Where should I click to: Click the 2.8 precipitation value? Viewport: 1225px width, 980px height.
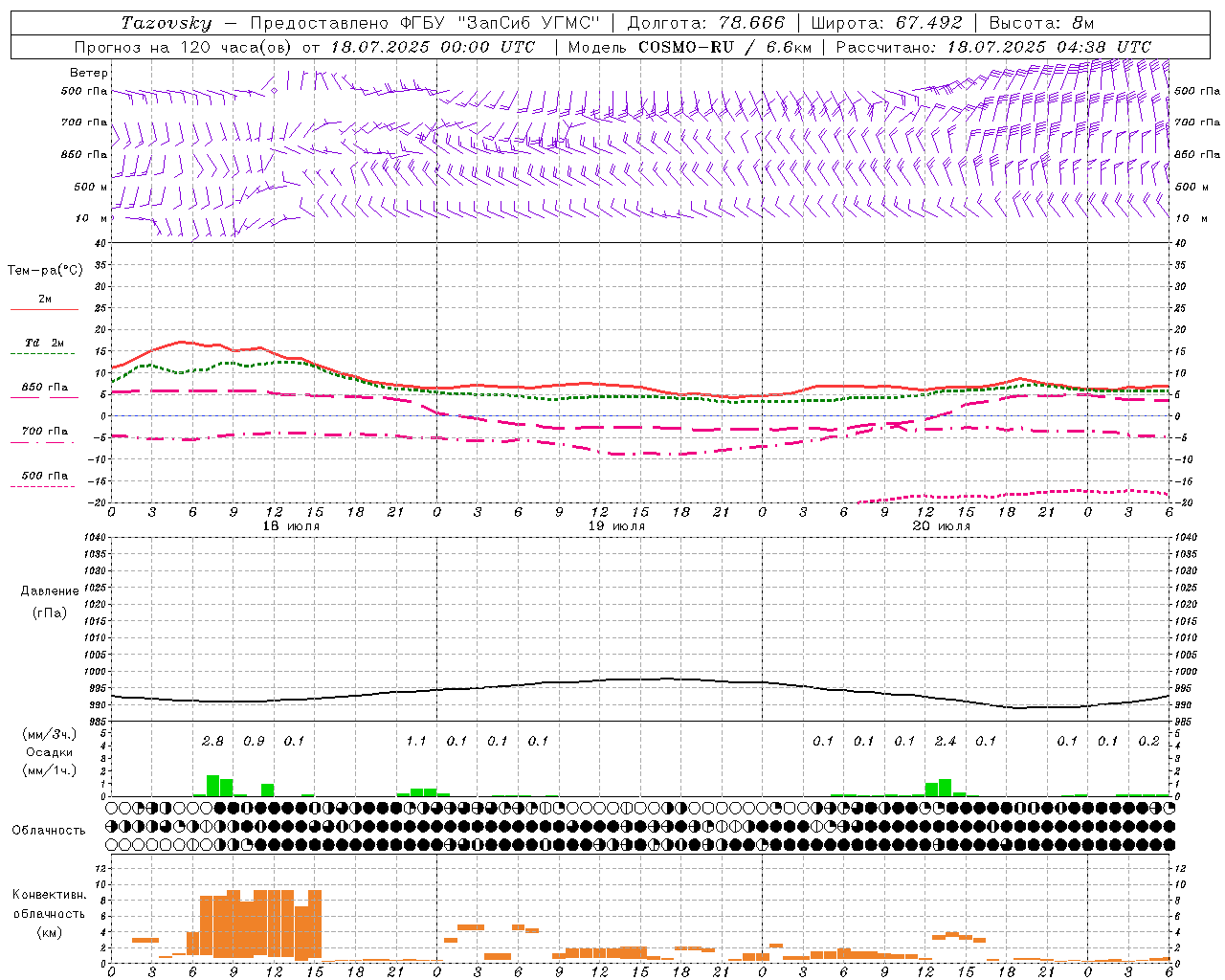click(212, 741)
